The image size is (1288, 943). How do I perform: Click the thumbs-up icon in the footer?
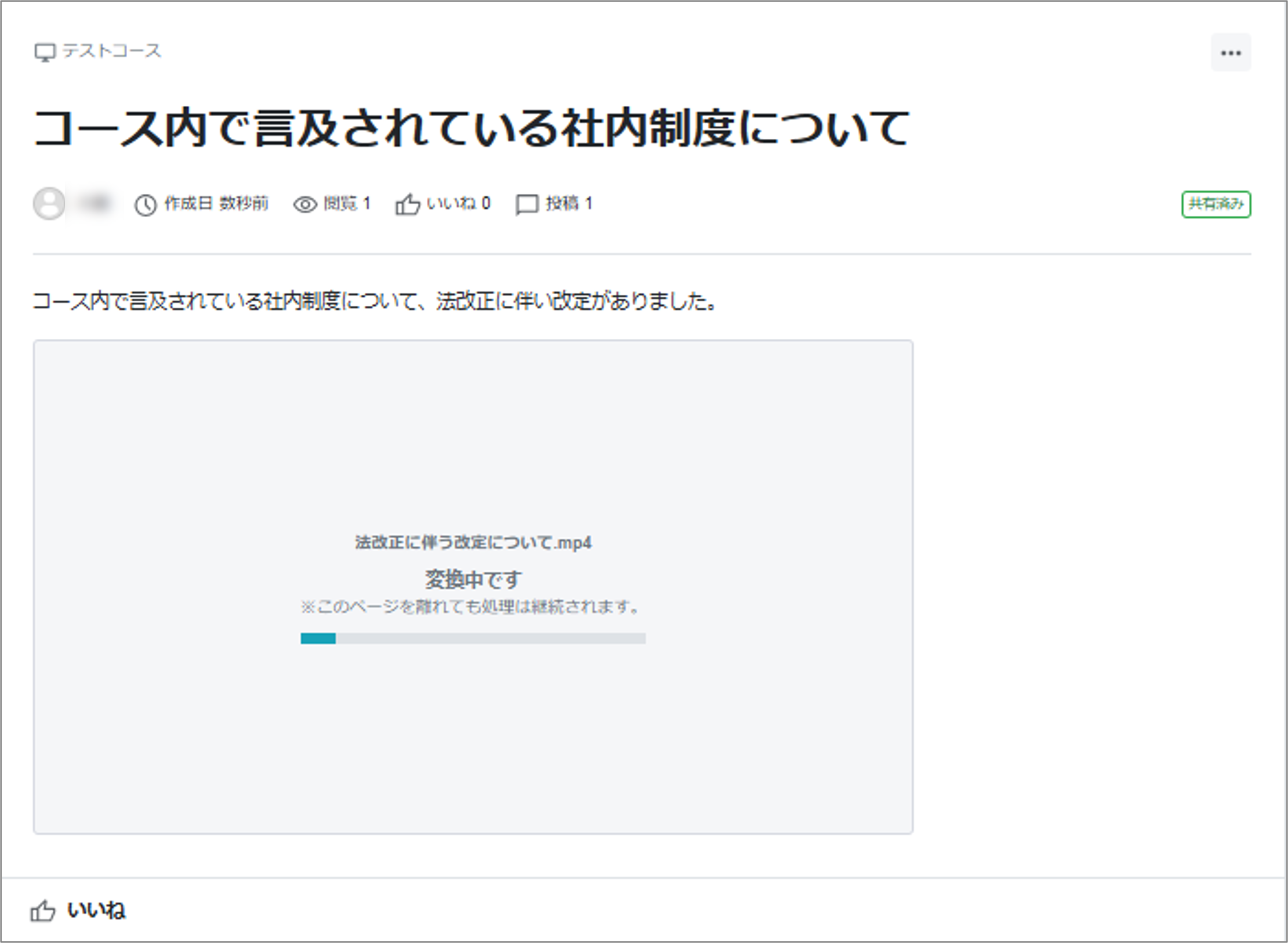point(43,910)
